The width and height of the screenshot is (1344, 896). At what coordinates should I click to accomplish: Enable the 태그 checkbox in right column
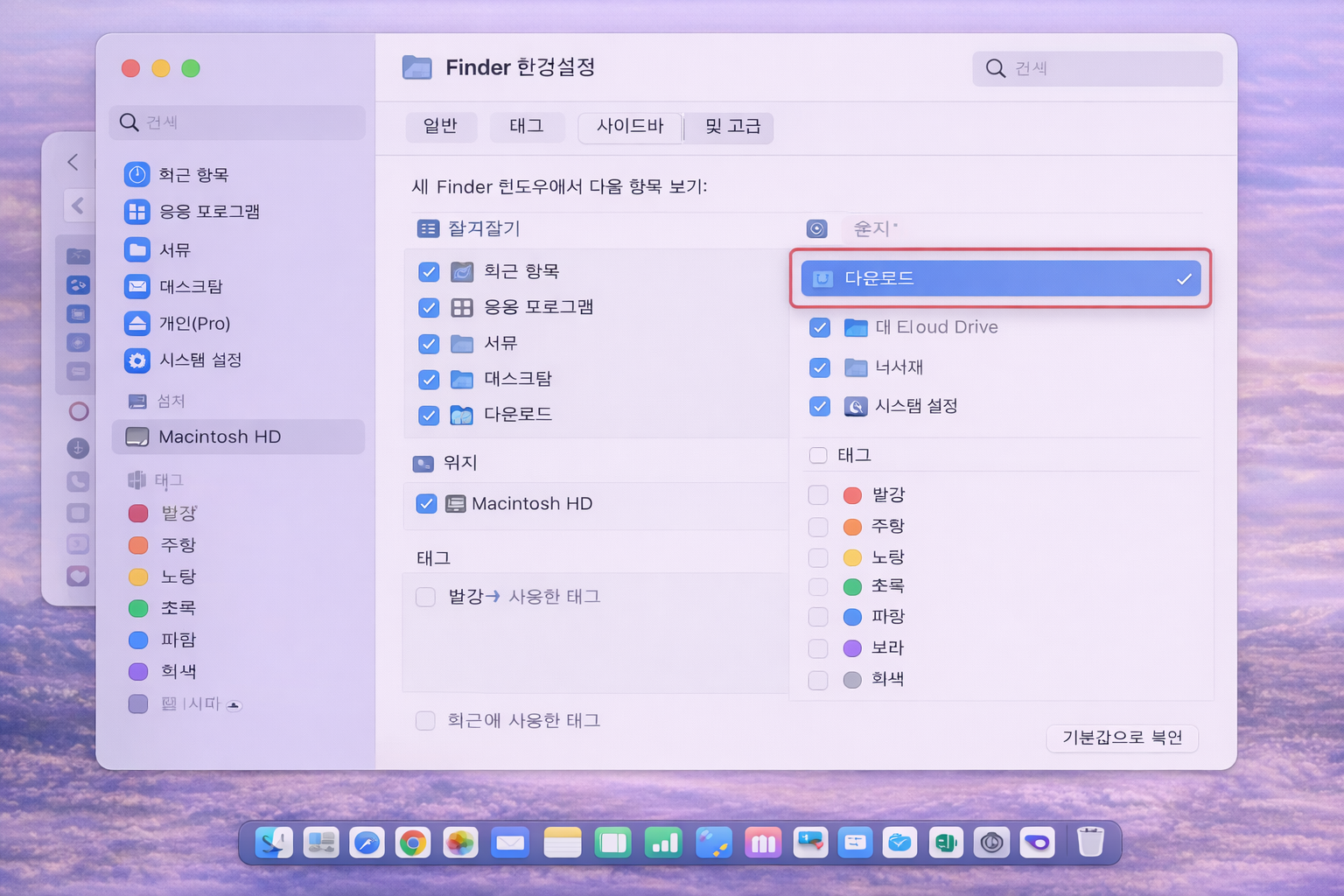tap(818, 455)
